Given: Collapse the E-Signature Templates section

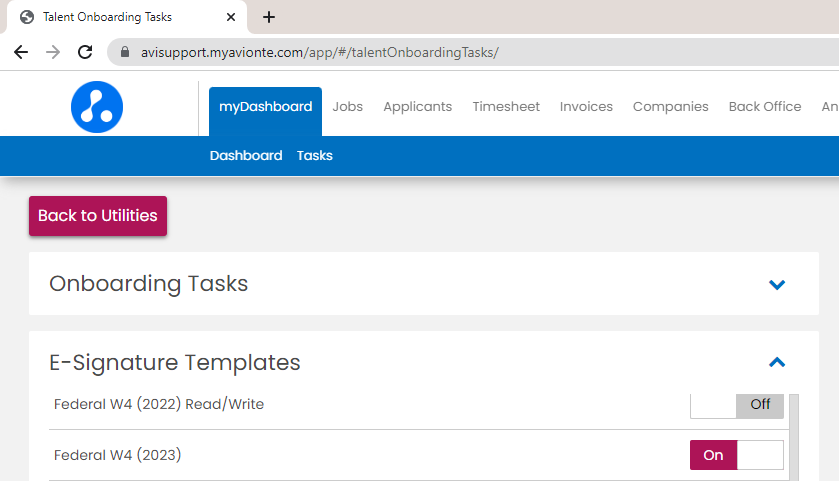Looking at the screenshot, I should click(x=777, y=362).
